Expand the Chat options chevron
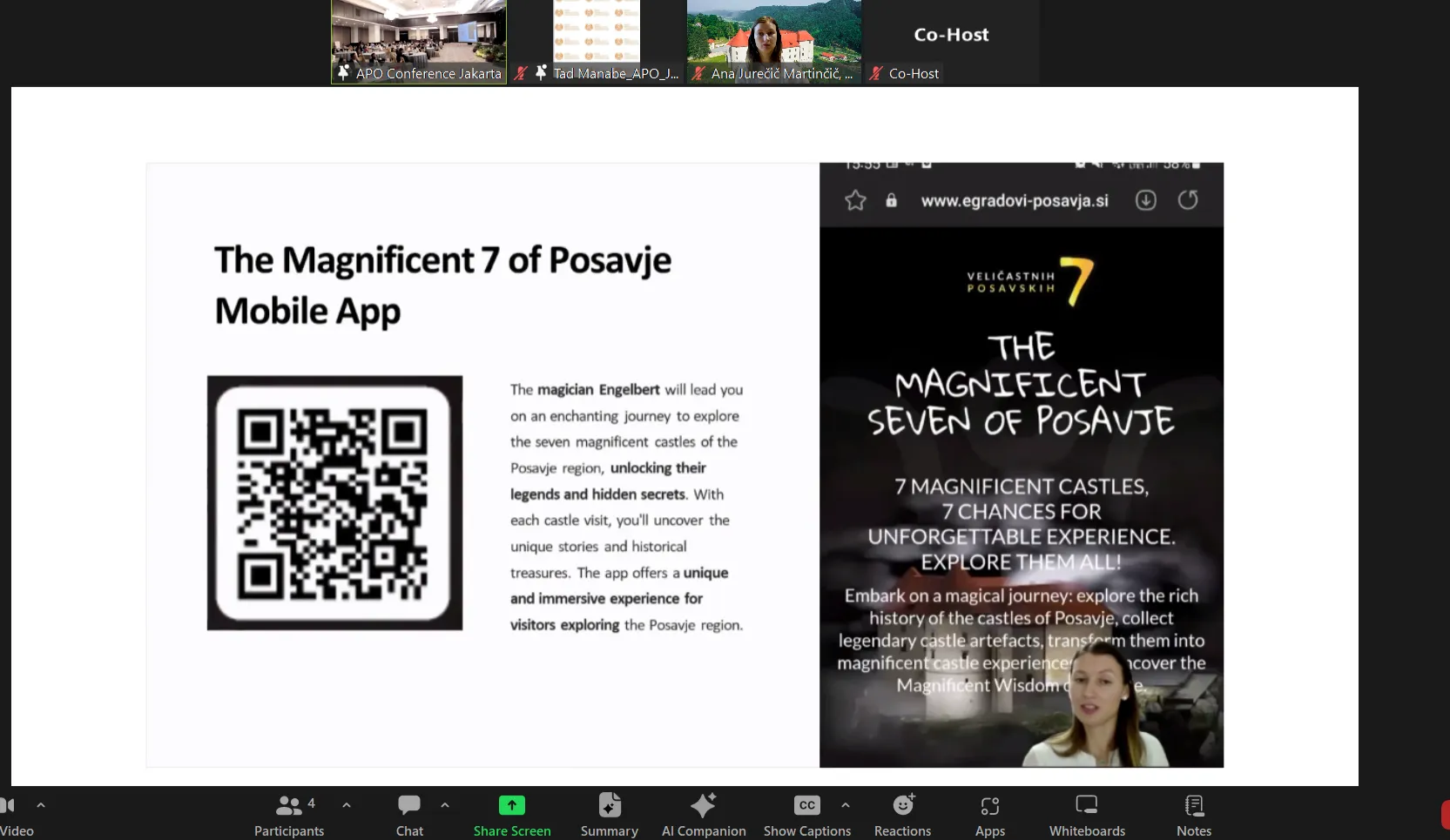 (x=445, y=805)
